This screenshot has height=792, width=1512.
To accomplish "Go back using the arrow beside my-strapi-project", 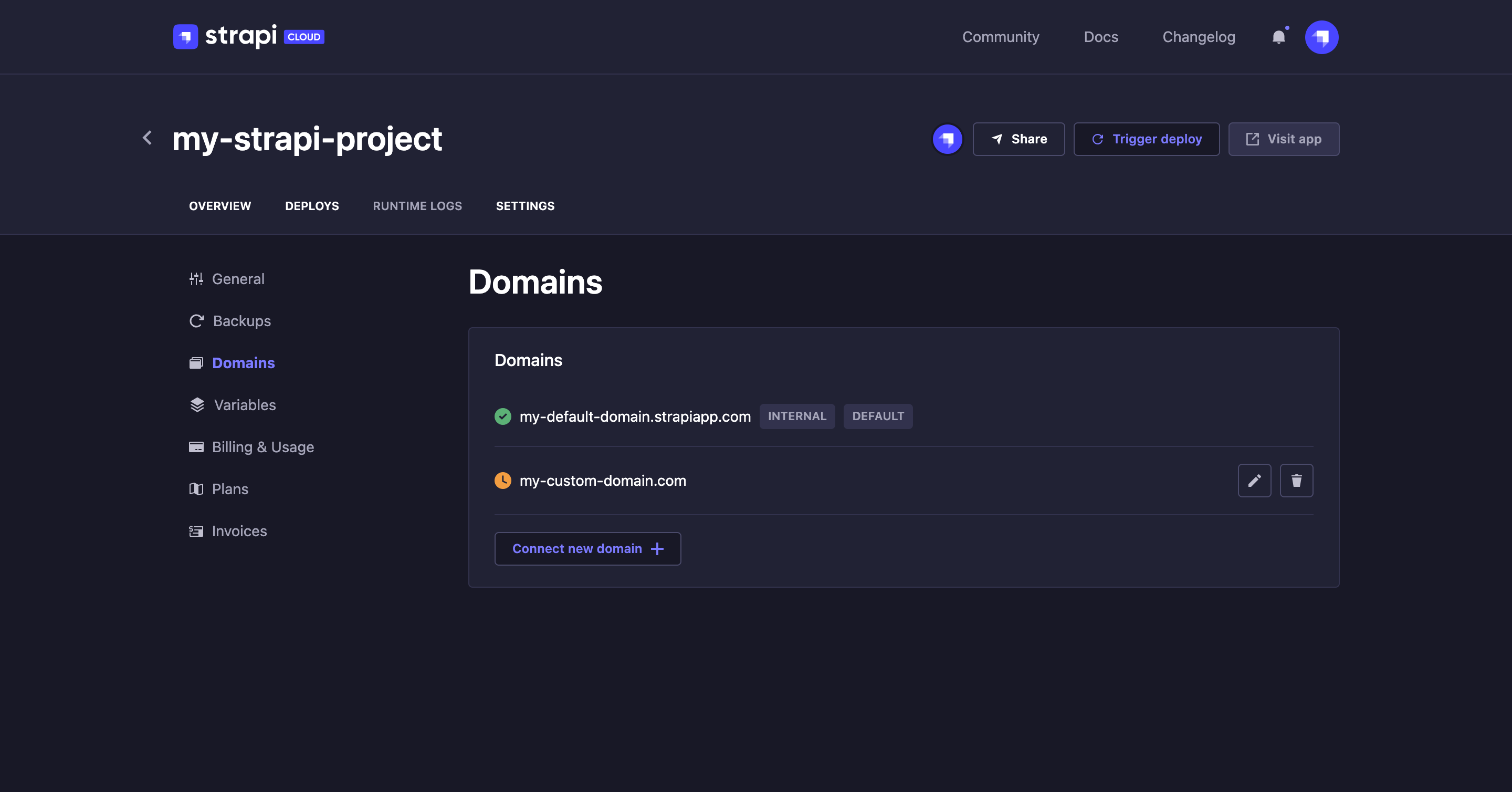I will 147,138.
